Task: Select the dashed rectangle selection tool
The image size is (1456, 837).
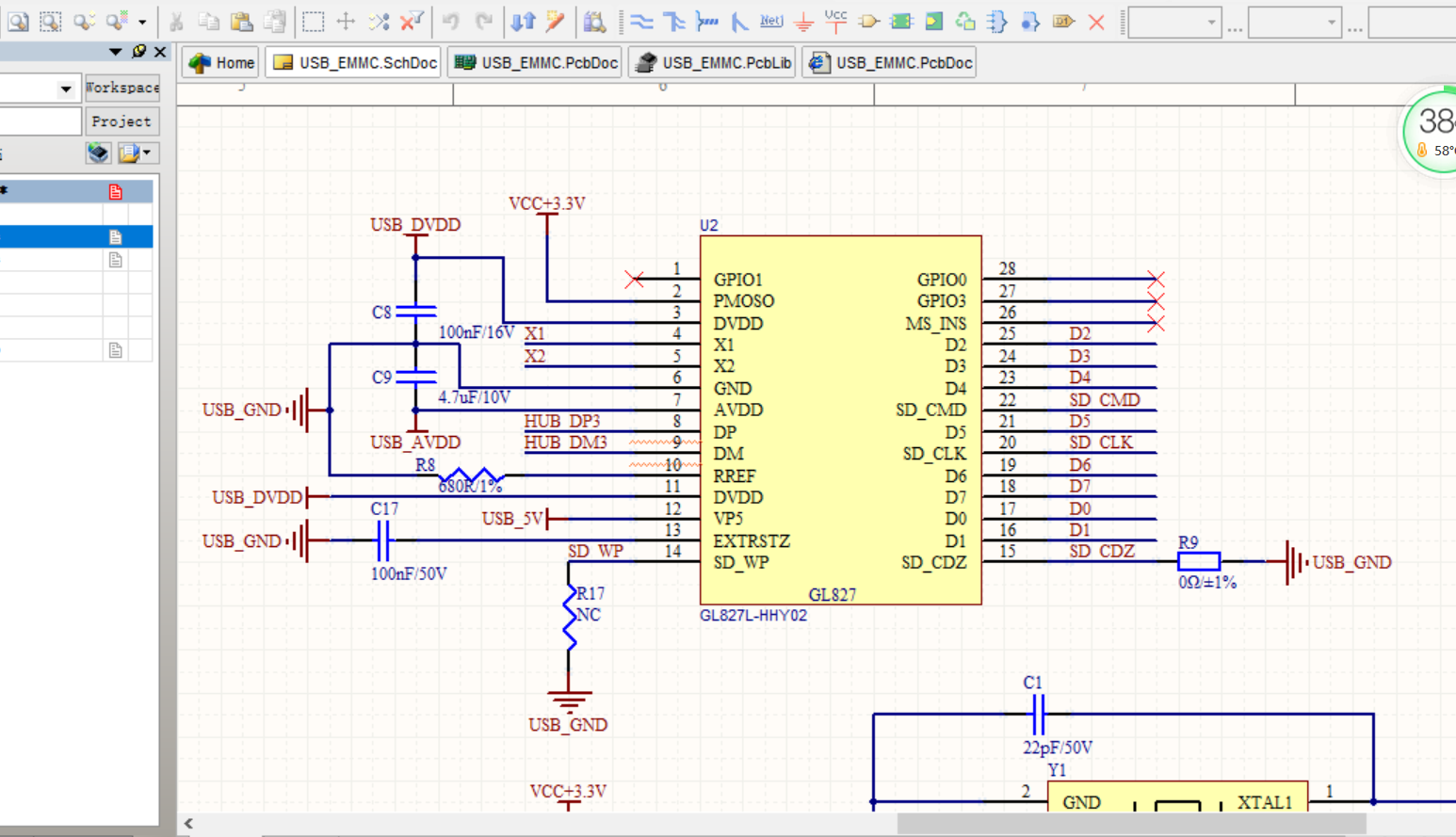Action: pyautogui.click(x=313, y=21)
